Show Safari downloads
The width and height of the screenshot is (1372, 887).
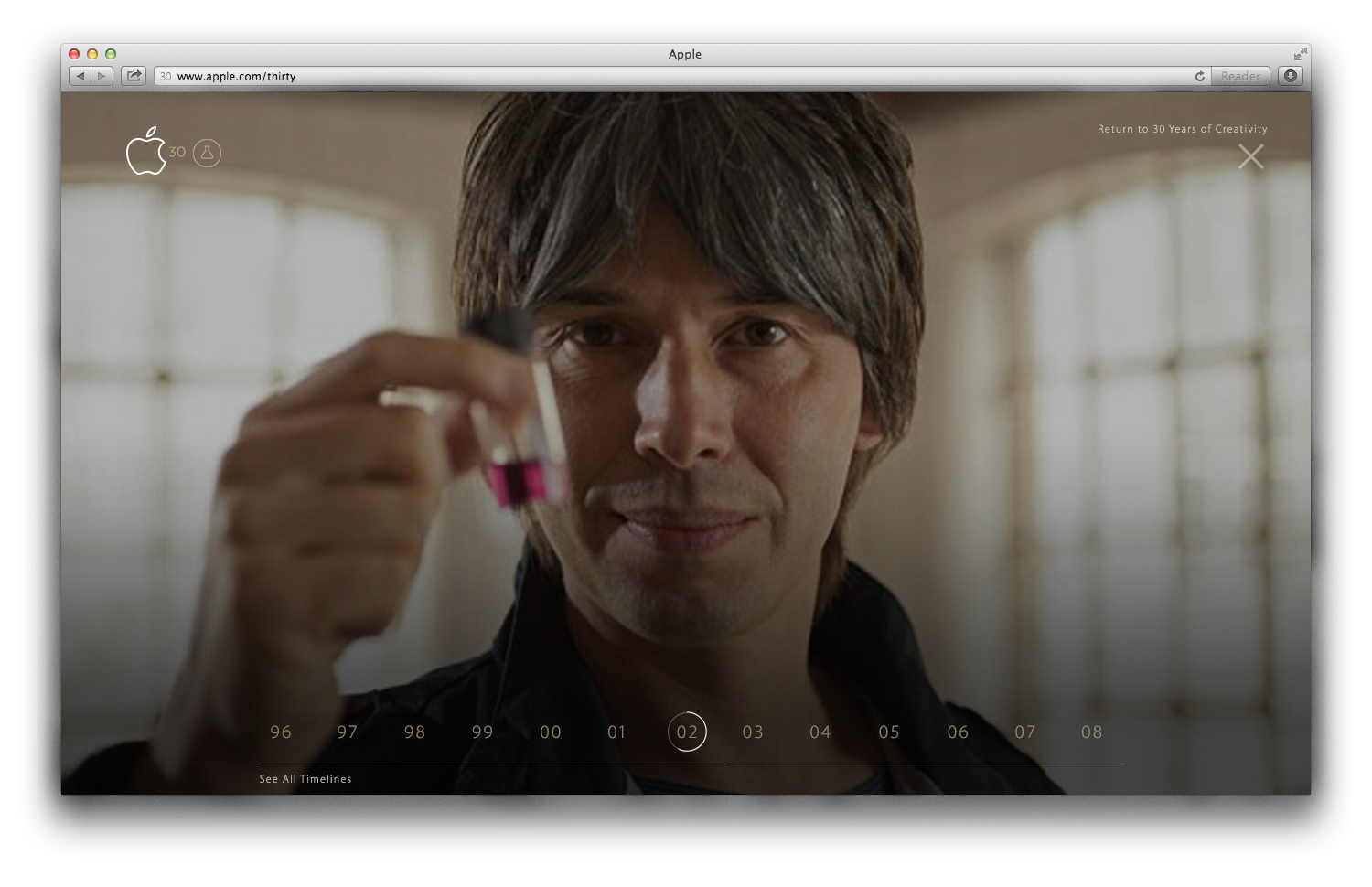click(1291, 76)
